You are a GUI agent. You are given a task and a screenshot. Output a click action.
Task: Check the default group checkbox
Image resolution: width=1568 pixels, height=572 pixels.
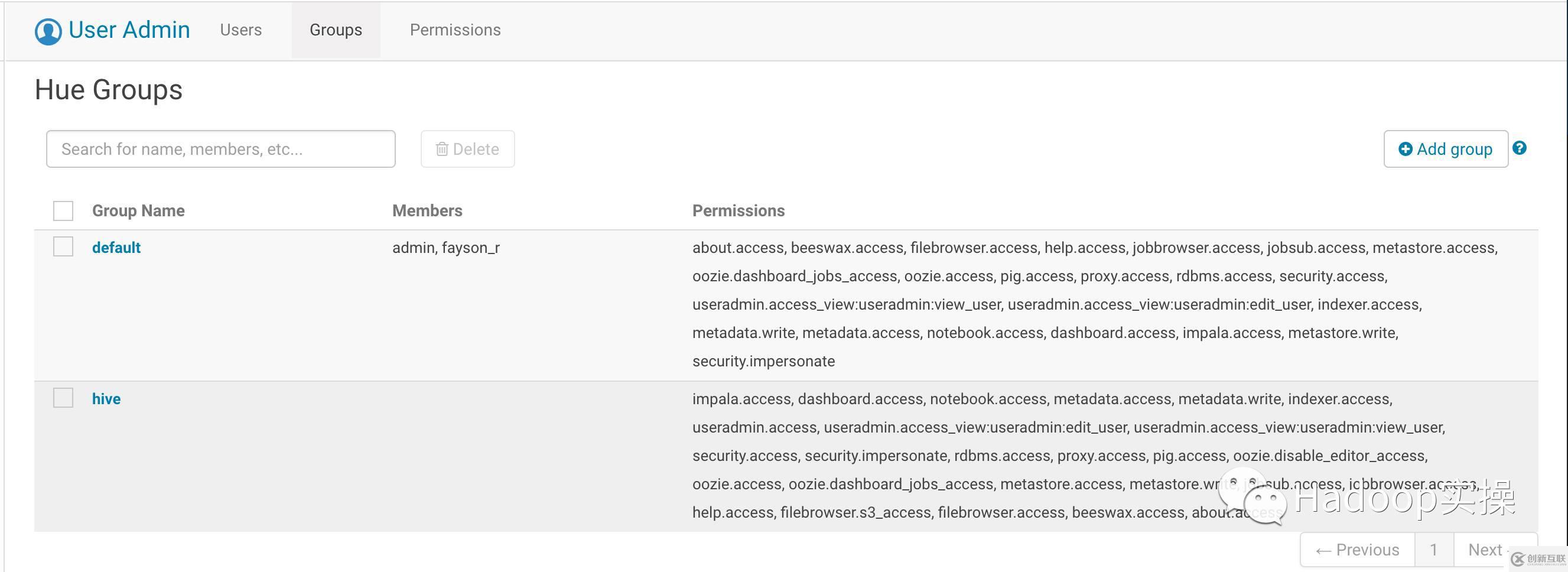point(63,246)
